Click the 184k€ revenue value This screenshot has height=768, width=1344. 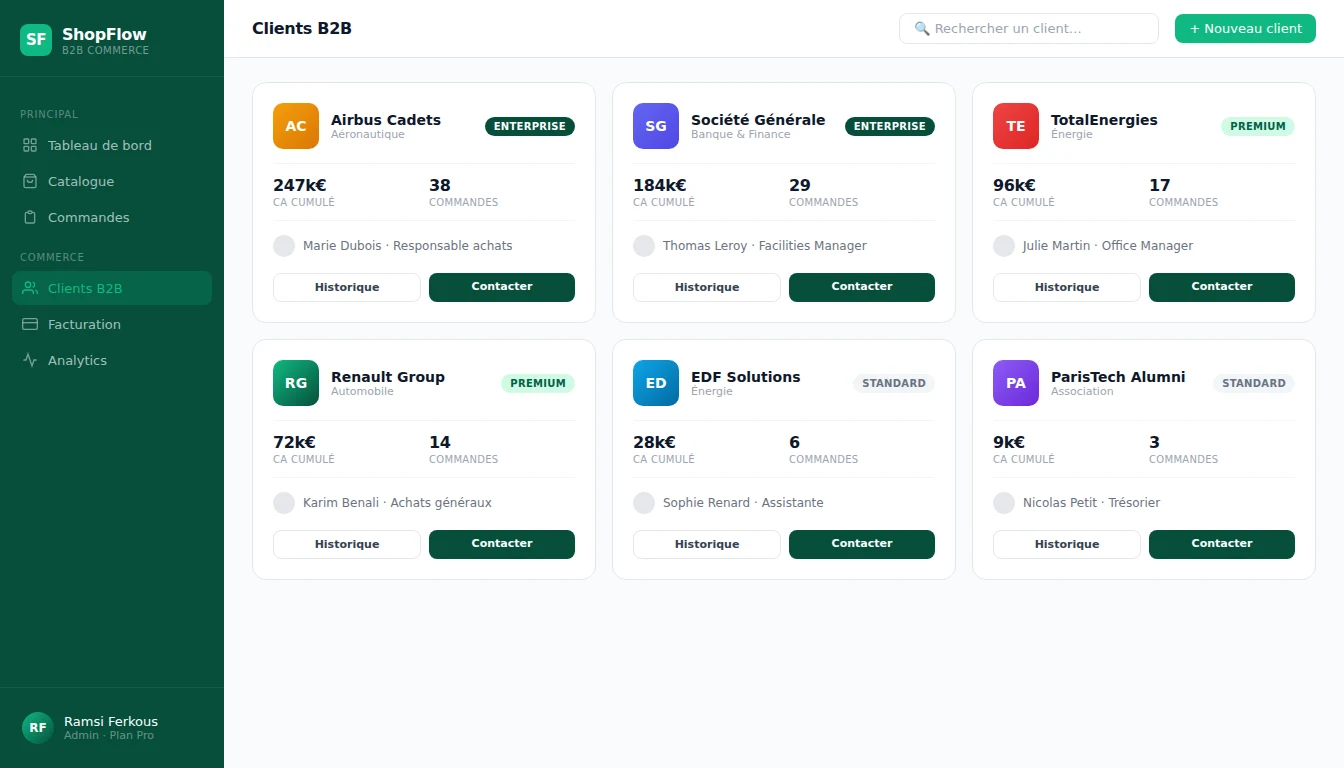(660, 185)
